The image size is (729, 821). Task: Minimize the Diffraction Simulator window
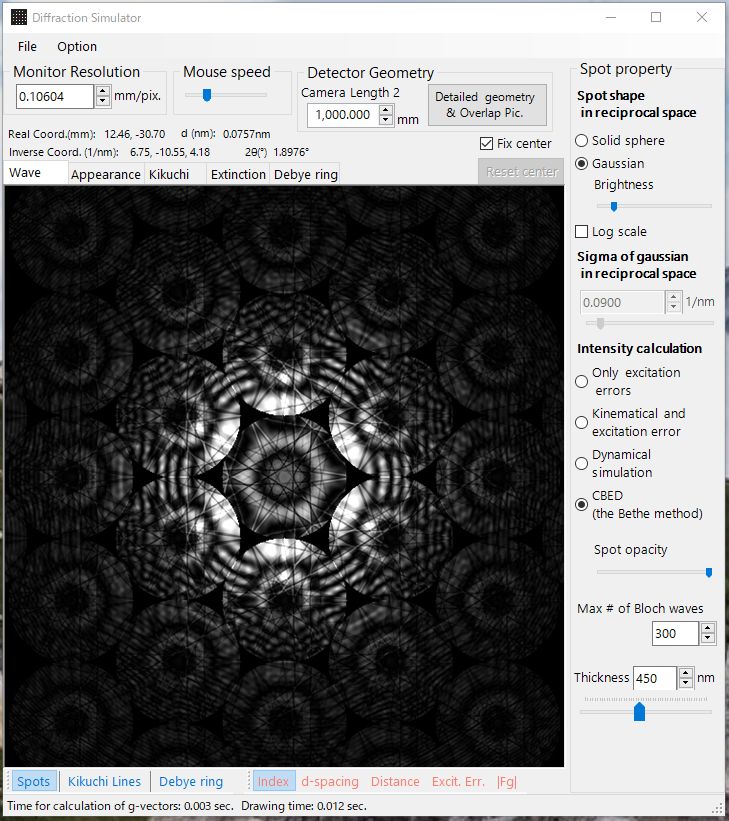click(x=611, y=17)
